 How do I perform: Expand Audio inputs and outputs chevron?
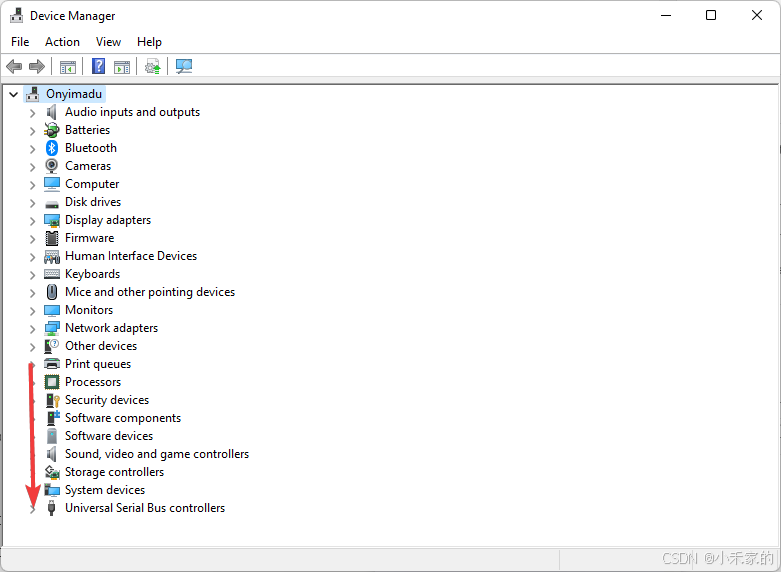pos(32,113)
